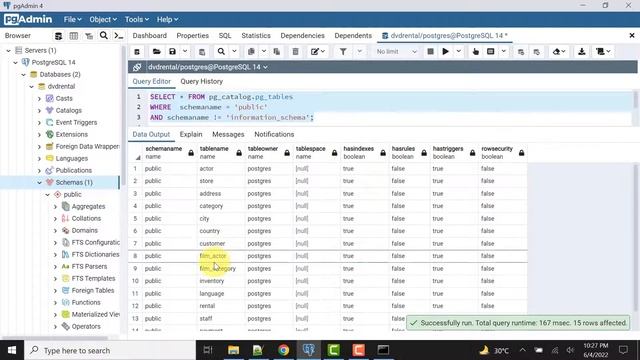Execute the query with the play button
This screenshot has height=360, width=640.
[446, 51]
